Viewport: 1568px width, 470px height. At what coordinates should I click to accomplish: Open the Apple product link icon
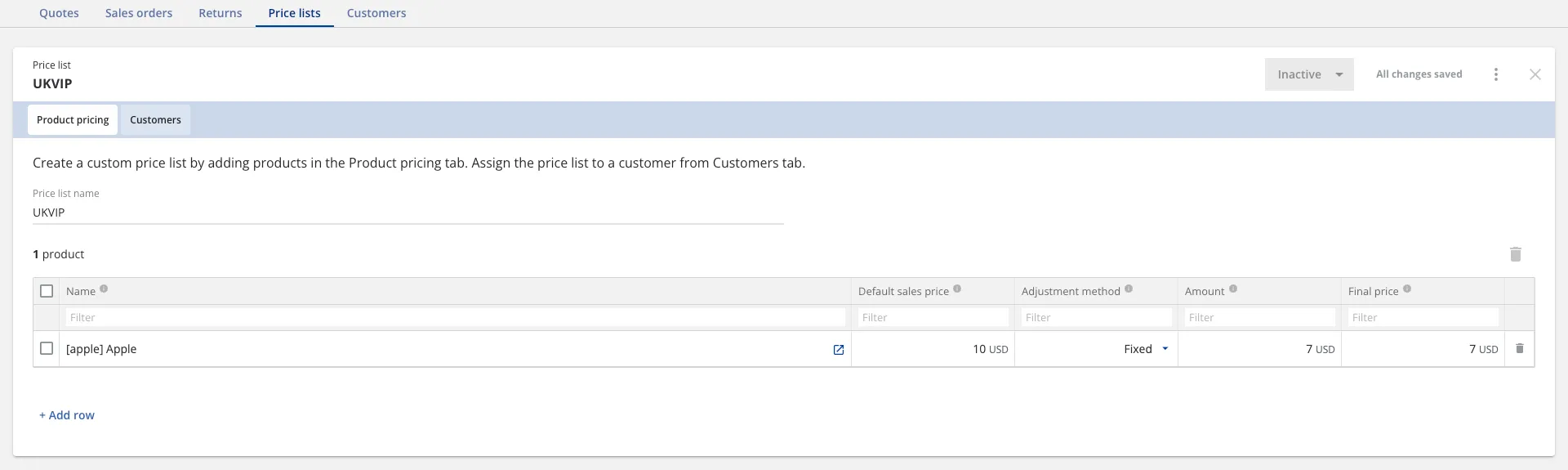[838, 350]
